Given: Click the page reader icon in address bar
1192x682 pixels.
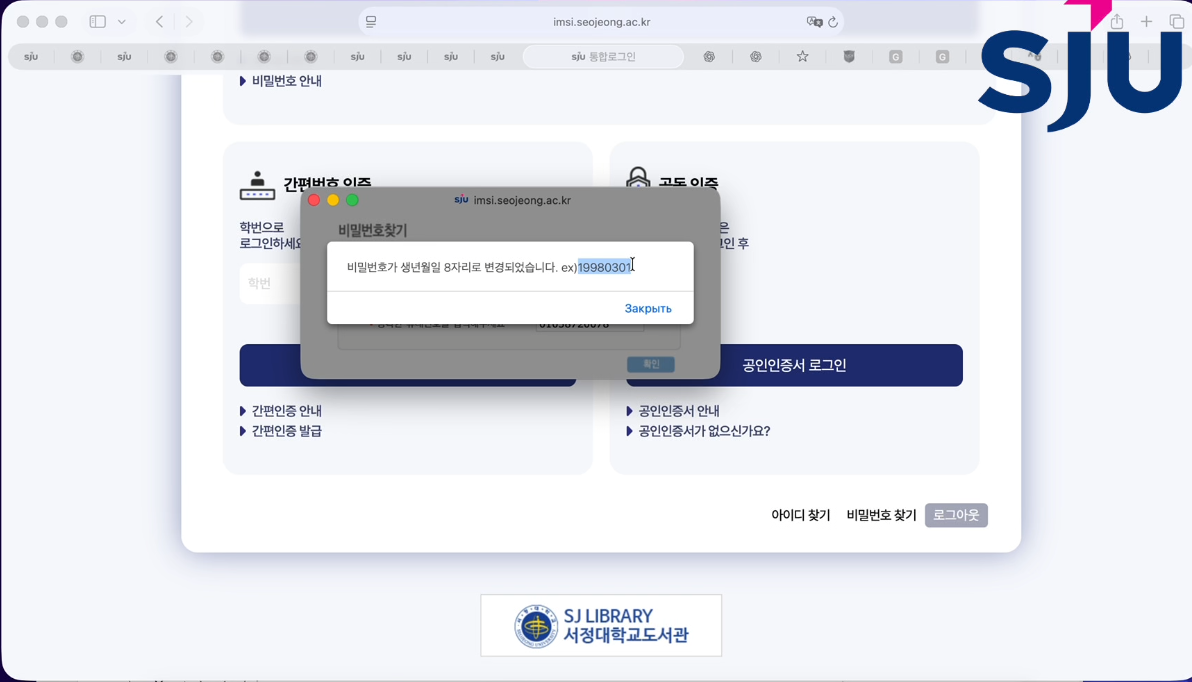Looking at the screenshot, I should 371,21.
